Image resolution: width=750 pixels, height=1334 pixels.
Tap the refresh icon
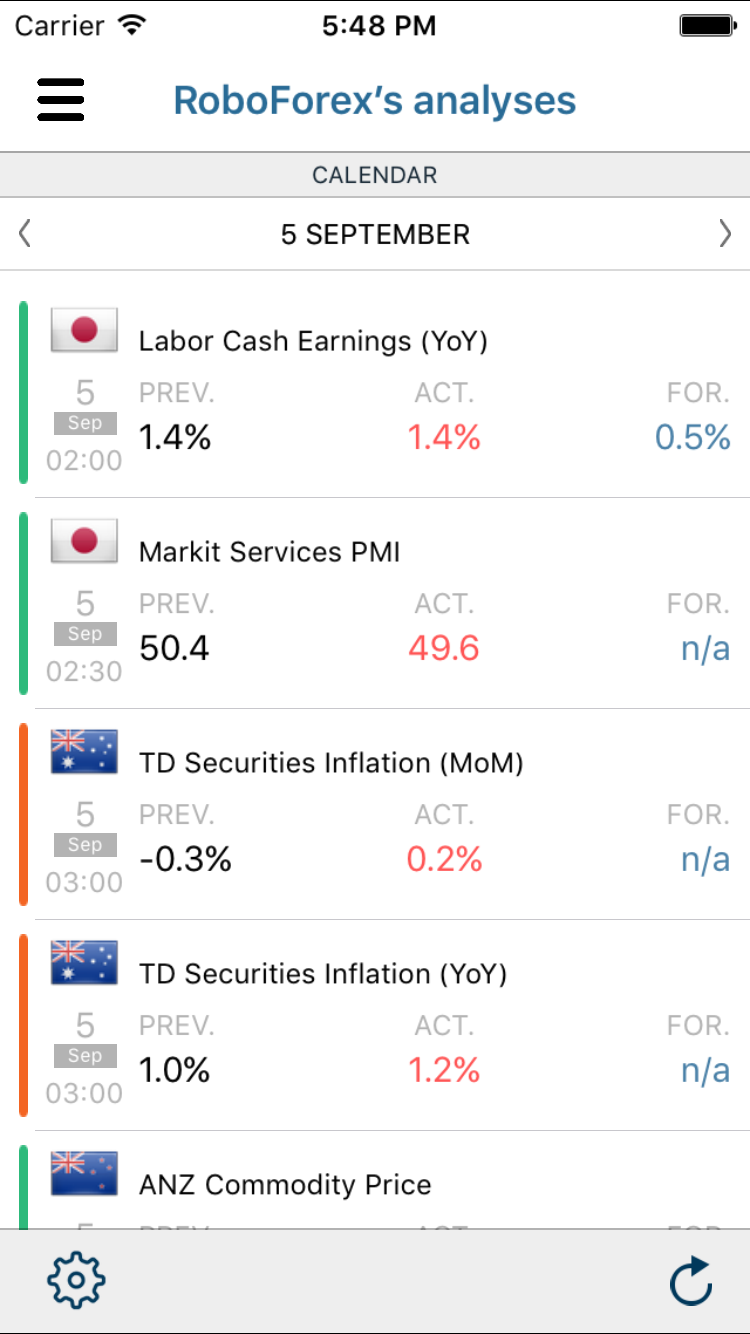coord(690,1281)
